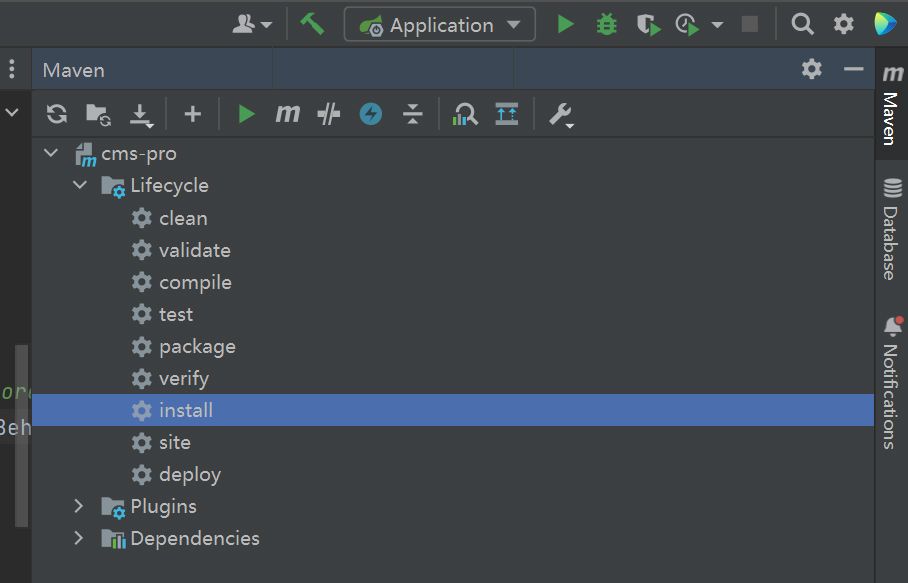Download Sources and Documentation icon
Viewport: 908px width, 583px height.
click(x=141, y=115)
